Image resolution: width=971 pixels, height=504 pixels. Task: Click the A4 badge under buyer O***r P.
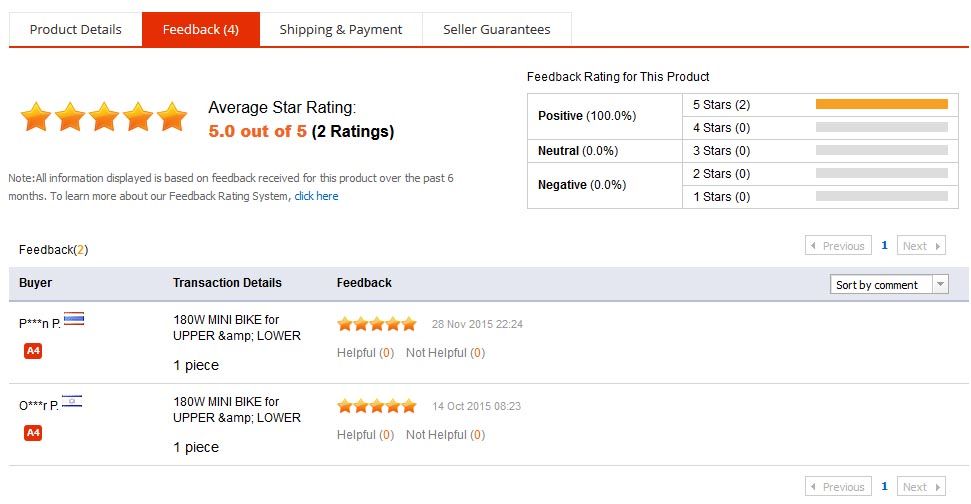tap(33, 433)
